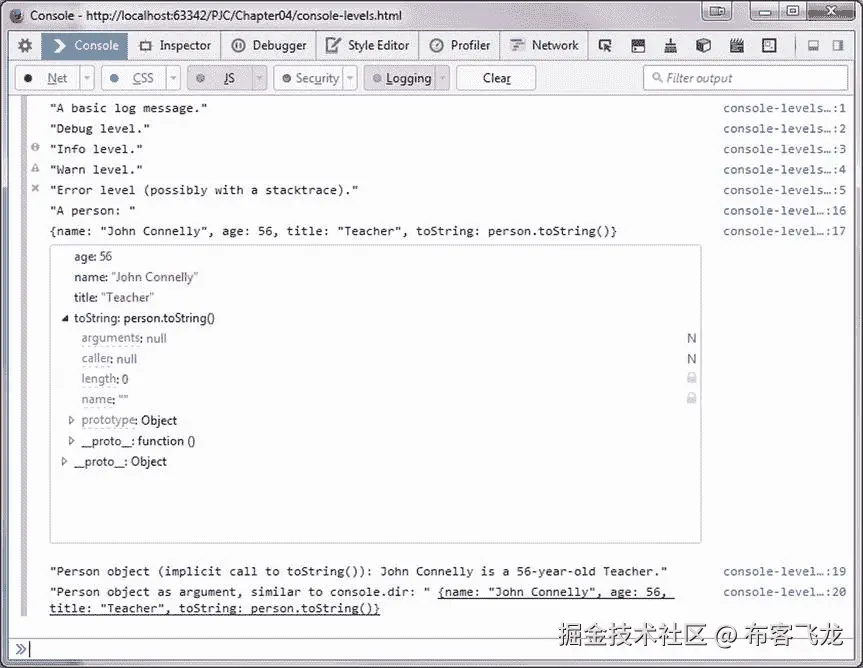Open source link console-levels…:5

click(784, 190)
